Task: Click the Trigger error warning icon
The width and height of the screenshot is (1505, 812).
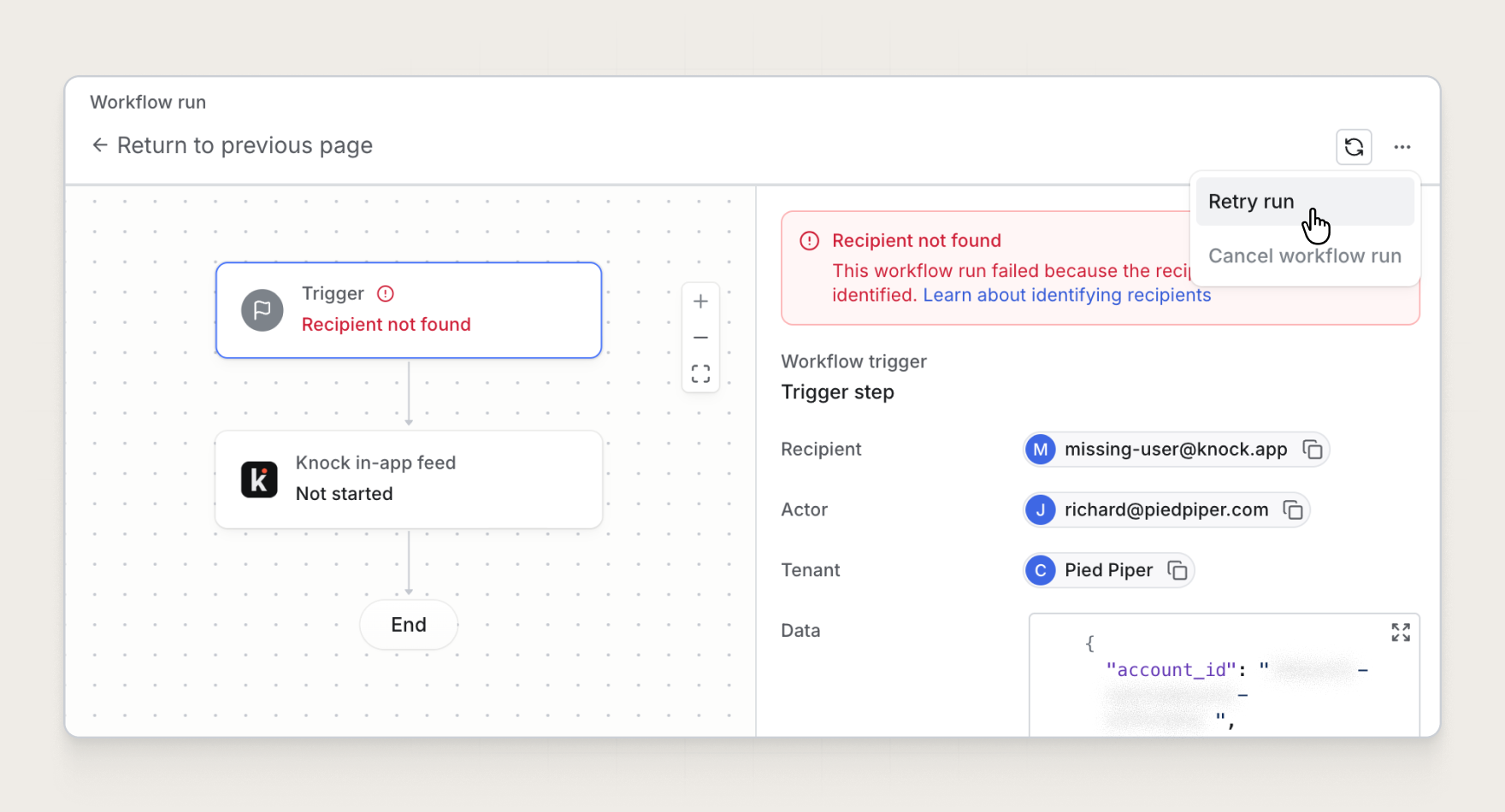Action: tap(386, 294)
